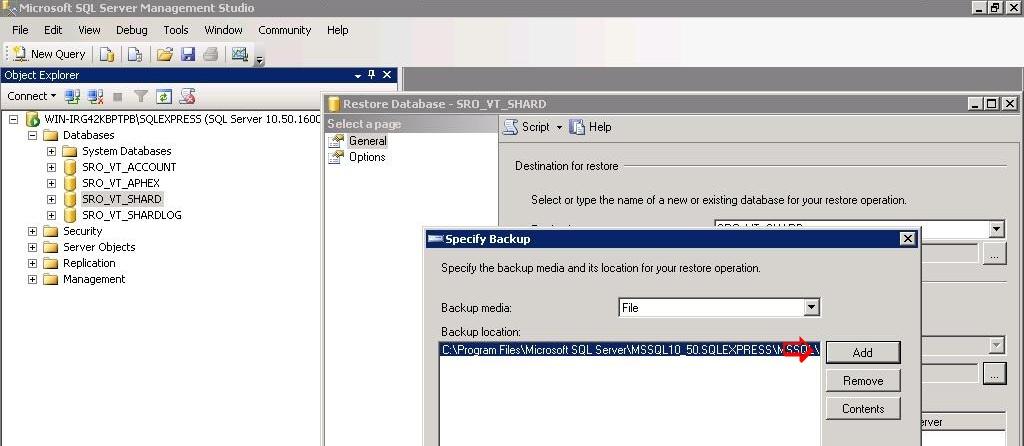Select the SRO_VT_APHEX database
This screenshot has height=446, width=1024.
click(121, 183)
